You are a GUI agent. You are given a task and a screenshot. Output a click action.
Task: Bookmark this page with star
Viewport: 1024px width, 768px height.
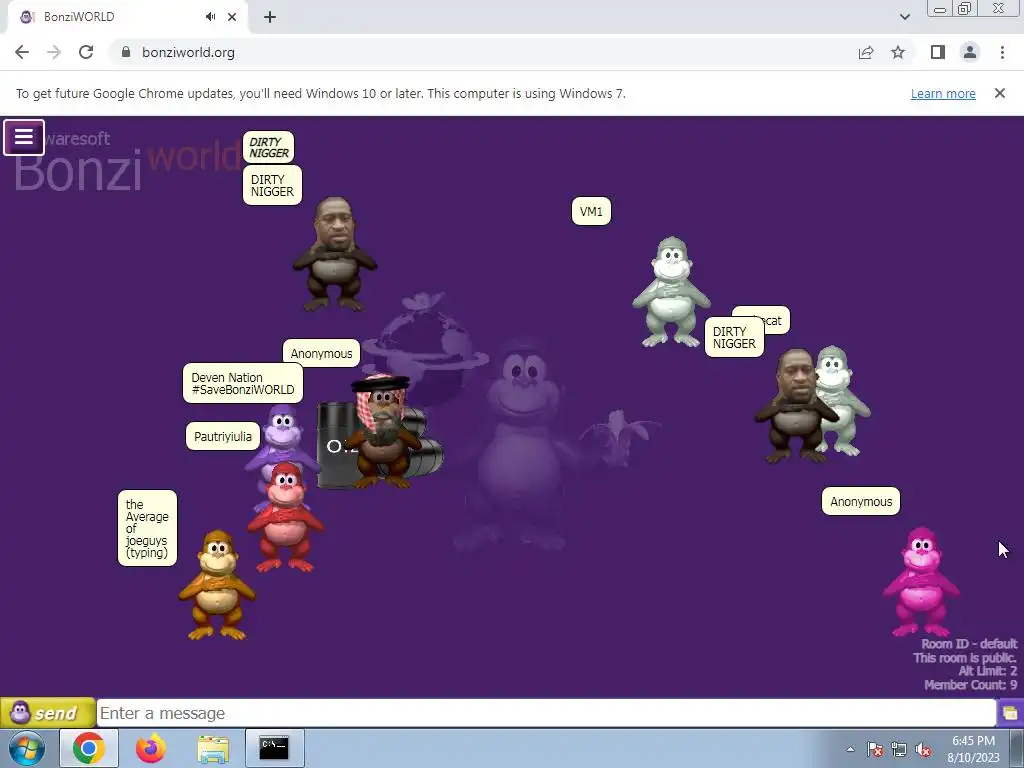coord(898,52)
